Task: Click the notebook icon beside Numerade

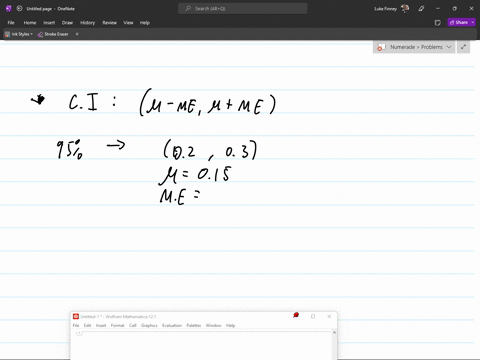Action: point(381,47)
